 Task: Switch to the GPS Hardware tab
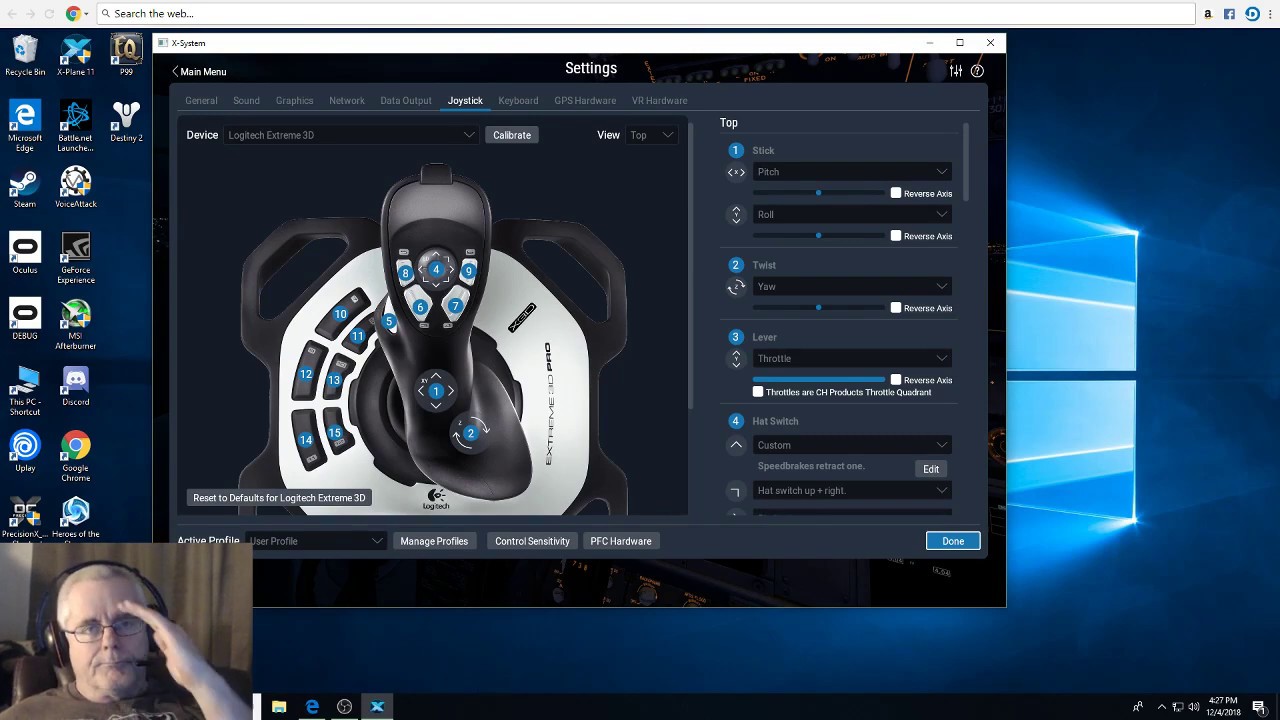click(585, 100)
